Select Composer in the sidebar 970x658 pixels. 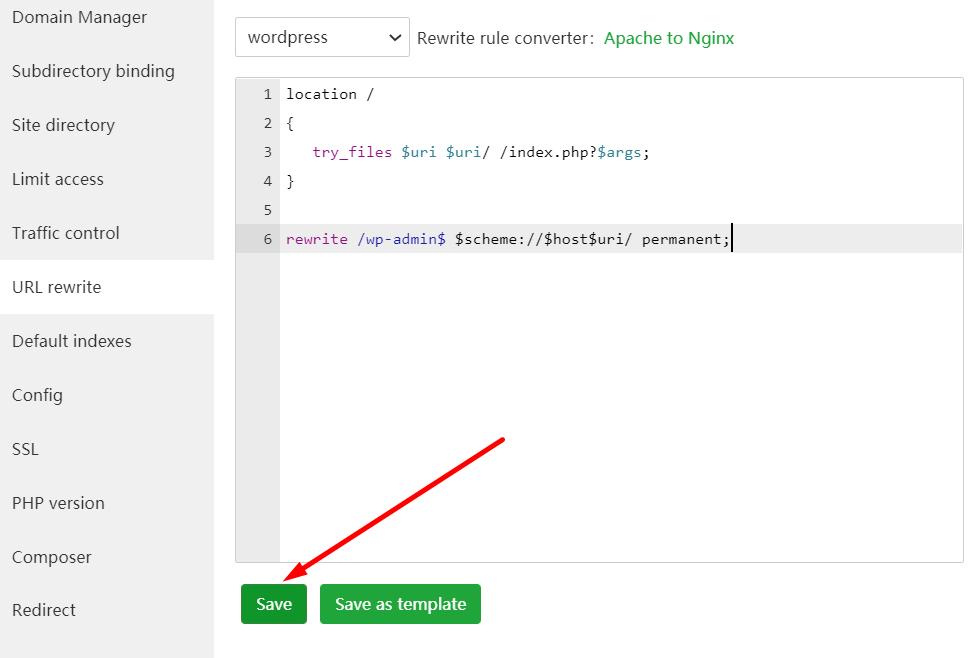click(x=52, y=557)
